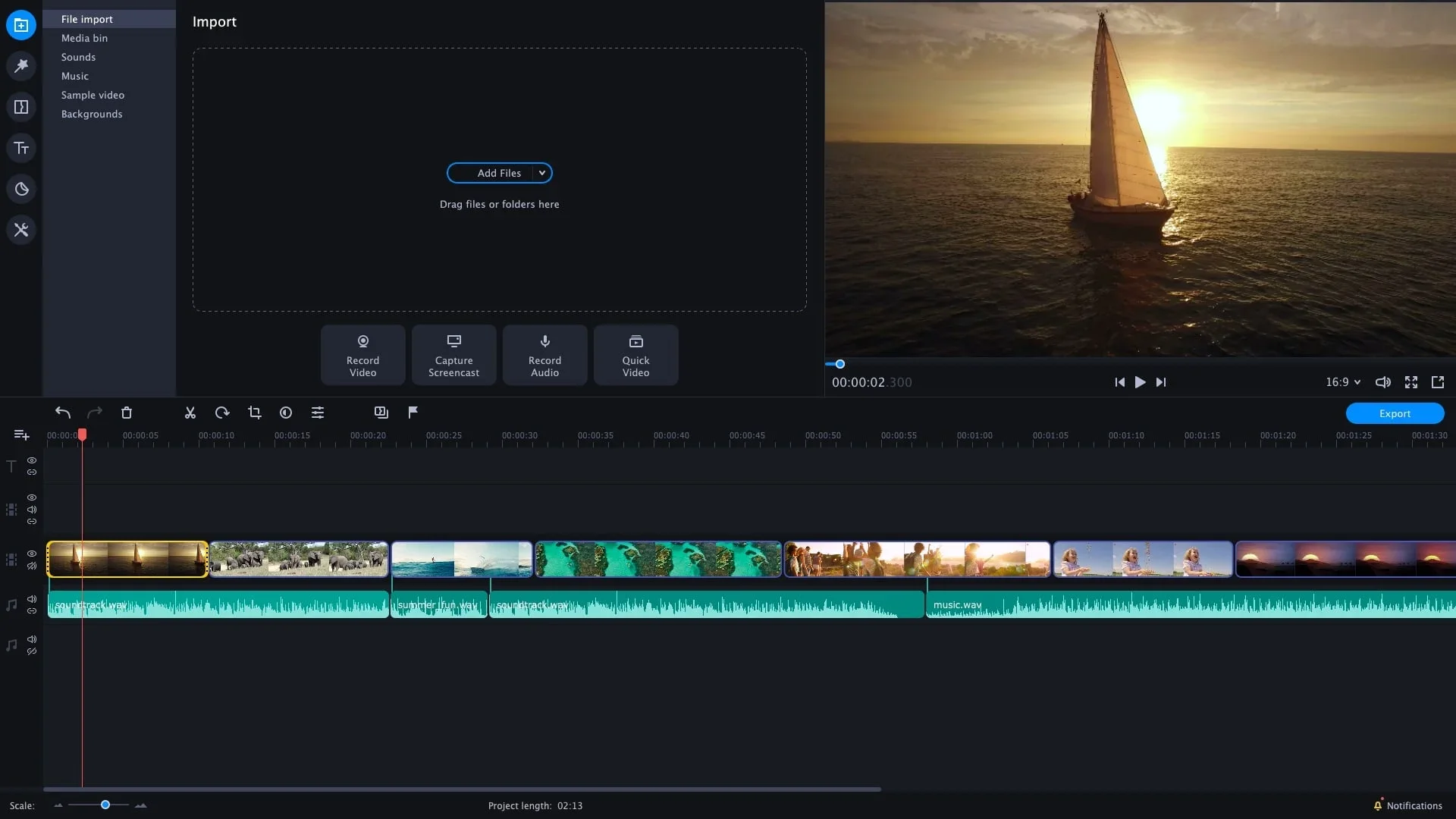Open the File import panel

pyautogui.click(x=20, y=25)
